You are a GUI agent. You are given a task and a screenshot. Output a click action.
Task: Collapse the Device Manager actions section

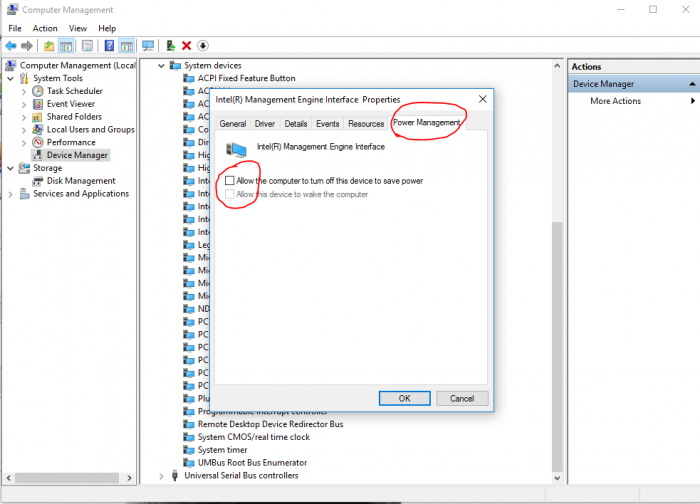click(x=692, y=84)
